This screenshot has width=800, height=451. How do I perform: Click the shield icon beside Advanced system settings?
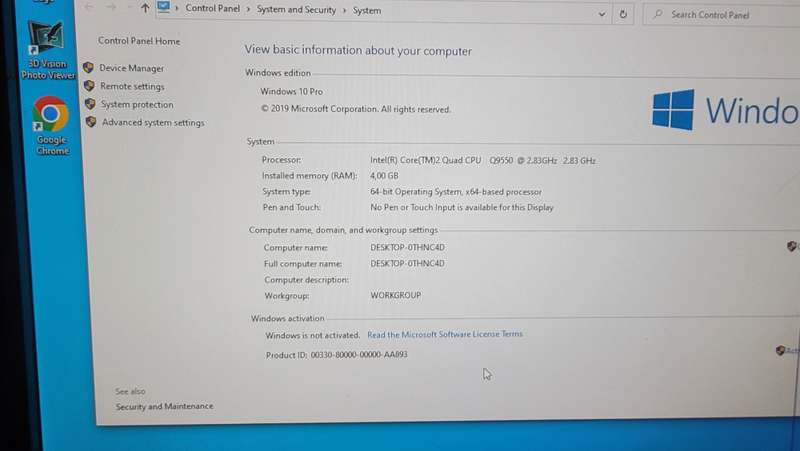pos(91,121)
